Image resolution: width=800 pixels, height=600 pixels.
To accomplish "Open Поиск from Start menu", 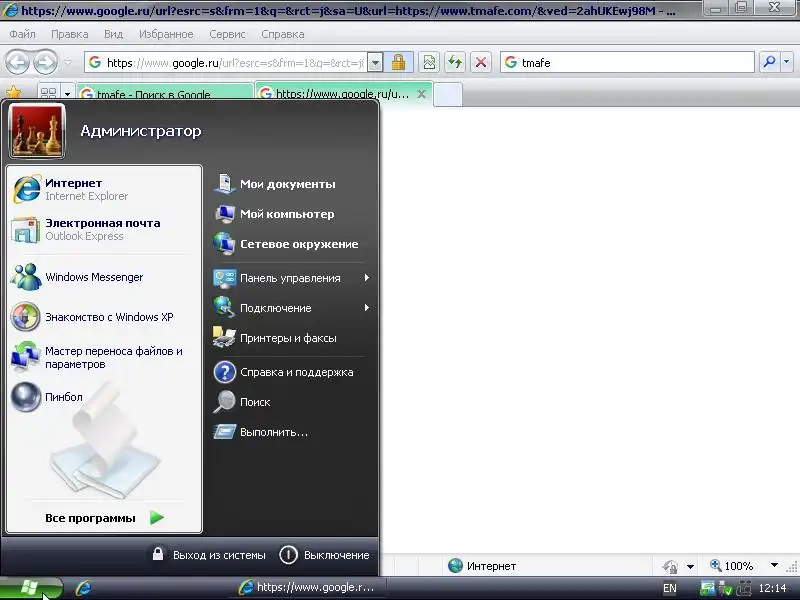I will click(x=290, y=402).
